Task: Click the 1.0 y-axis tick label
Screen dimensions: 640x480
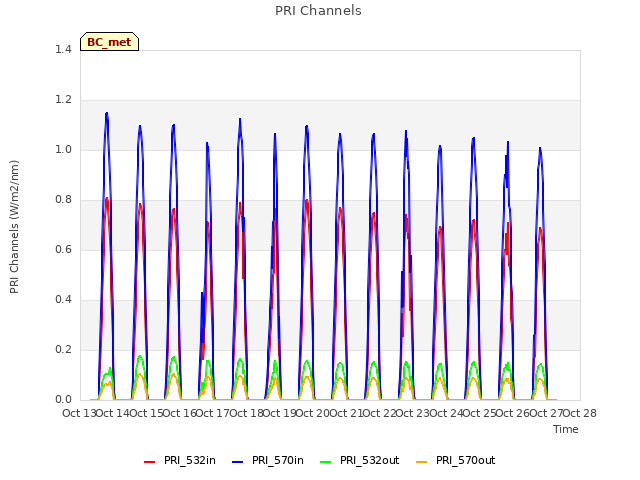Action: point(63,150)
